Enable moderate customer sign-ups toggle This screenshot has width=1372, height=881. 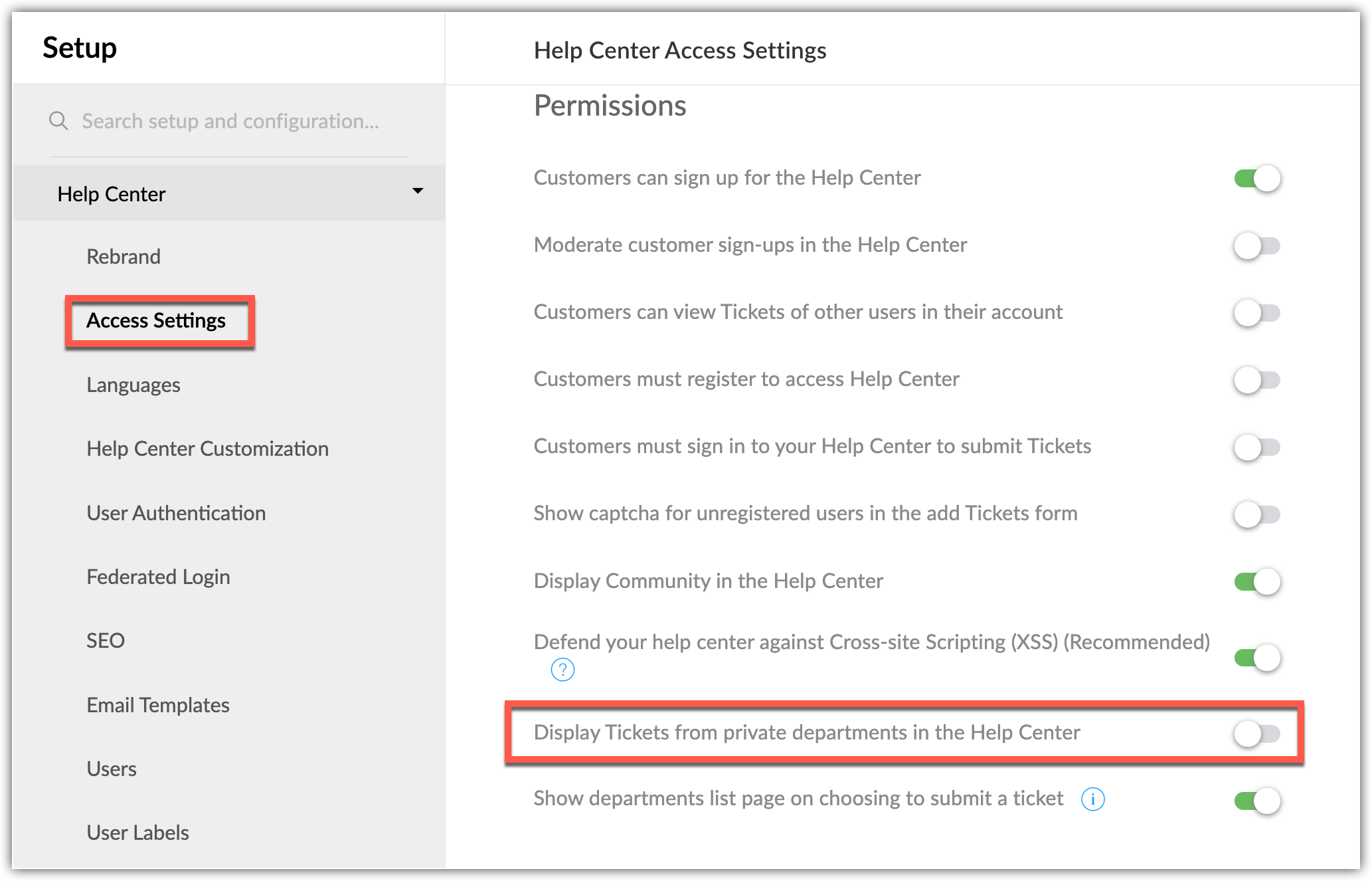tap(1256, 246)
